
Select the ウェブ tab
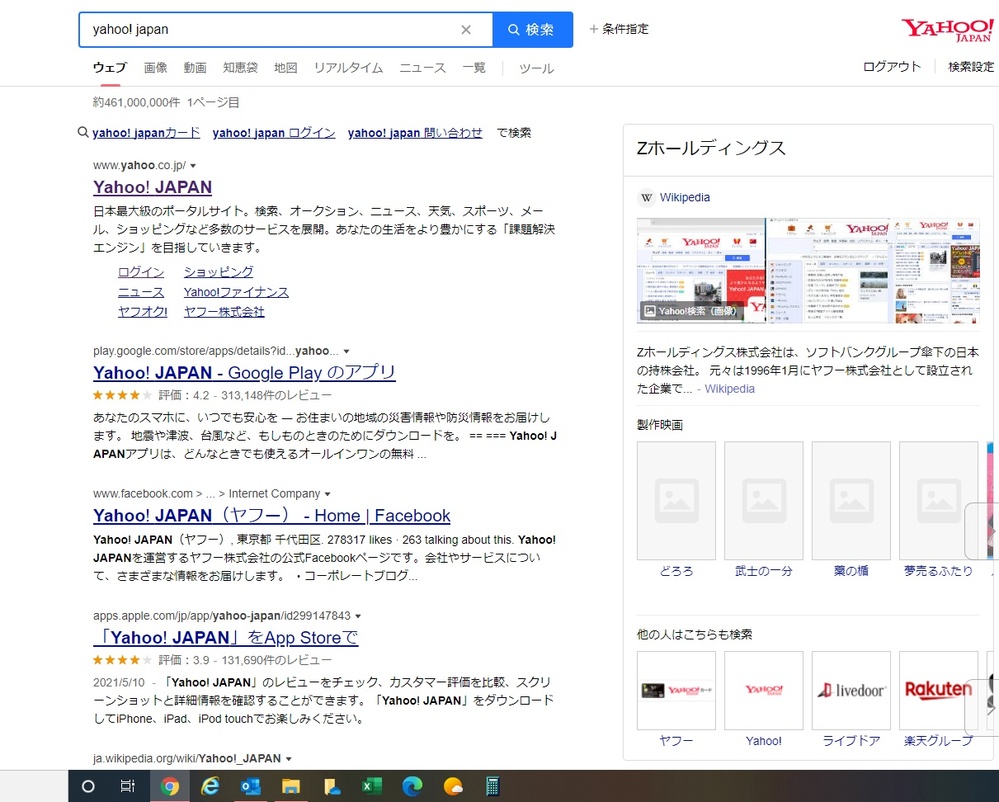[x=110, y=68]
